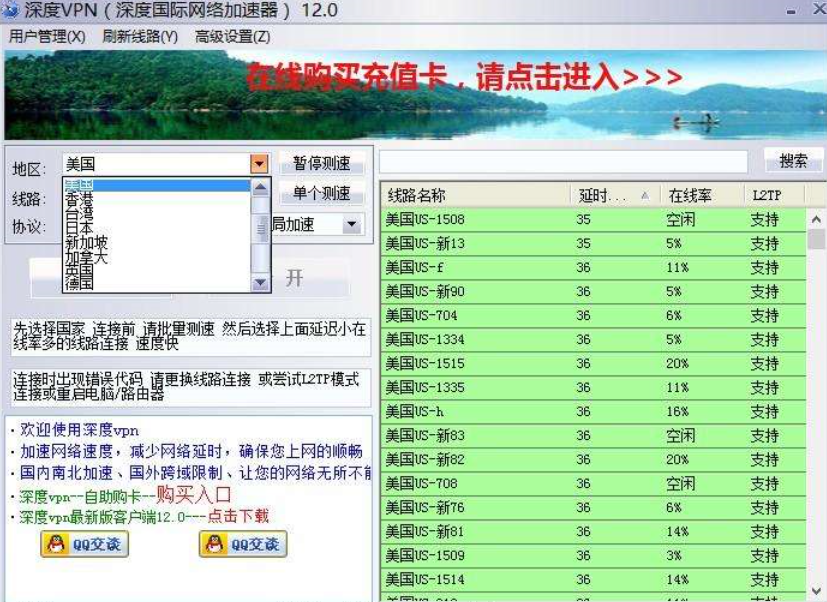Viewport: 827px width, 602px height.
Task: Click the 购买入口 link
Action: click(x=193, y=494)
